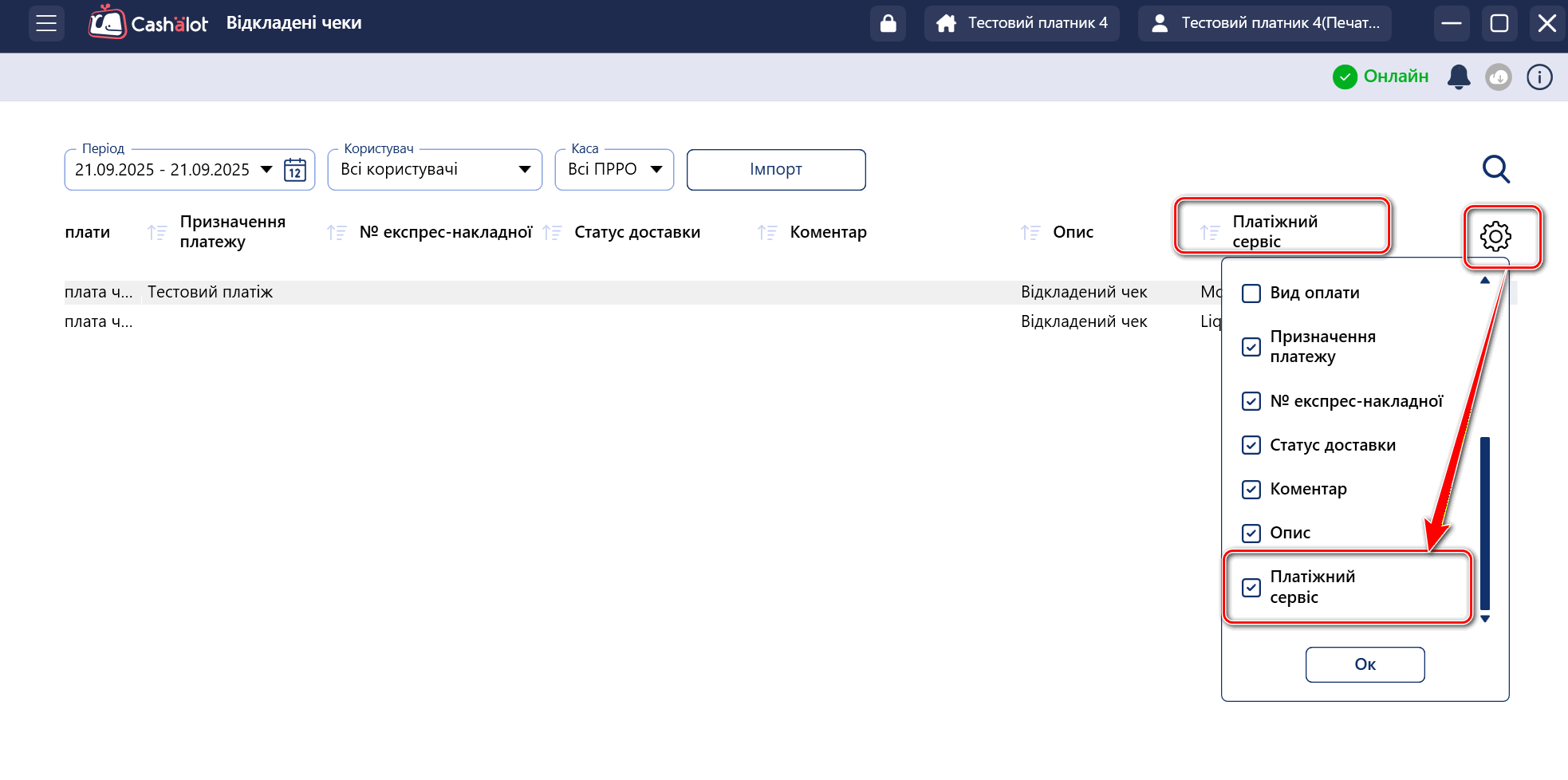Click the column list vertical scrollbar
This screenshot has width=1568, height=780.
[x=1484, y=522]
